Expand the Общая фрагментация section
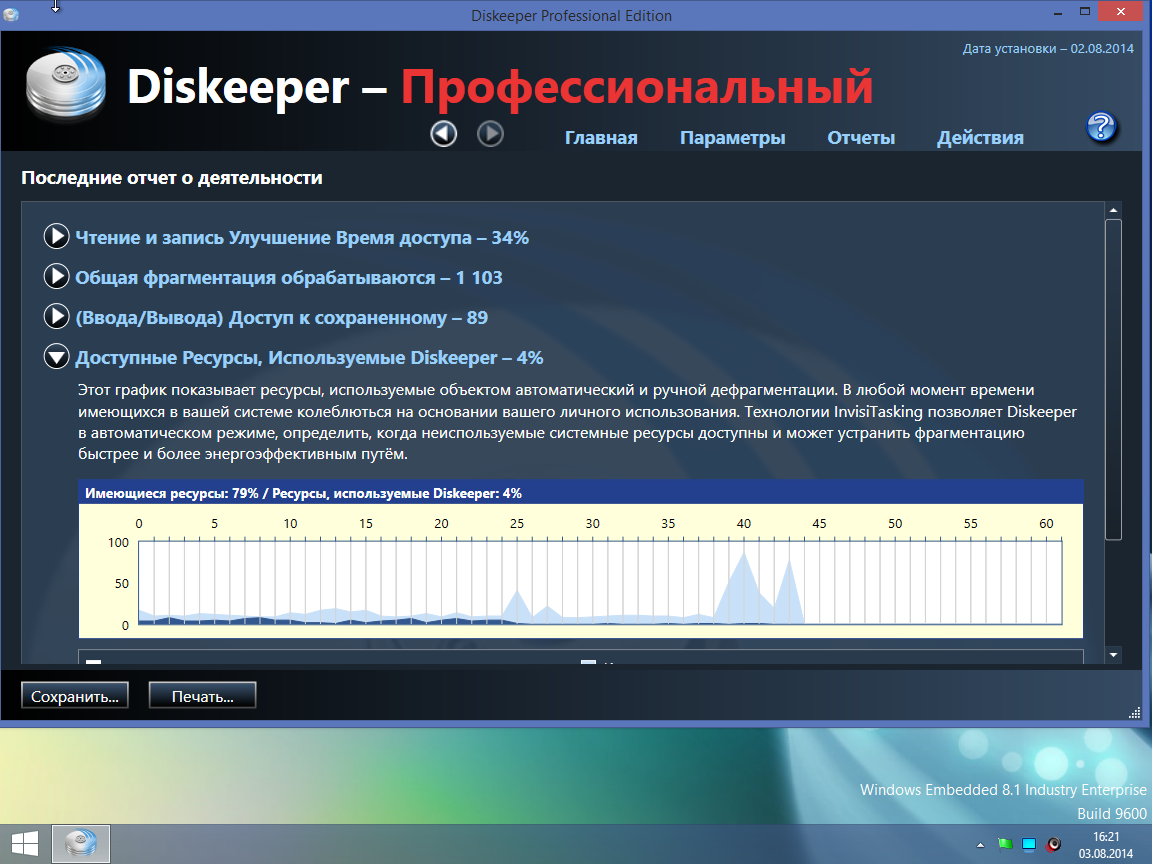This screenshot has height=864, width=1152. pos(57,277)
